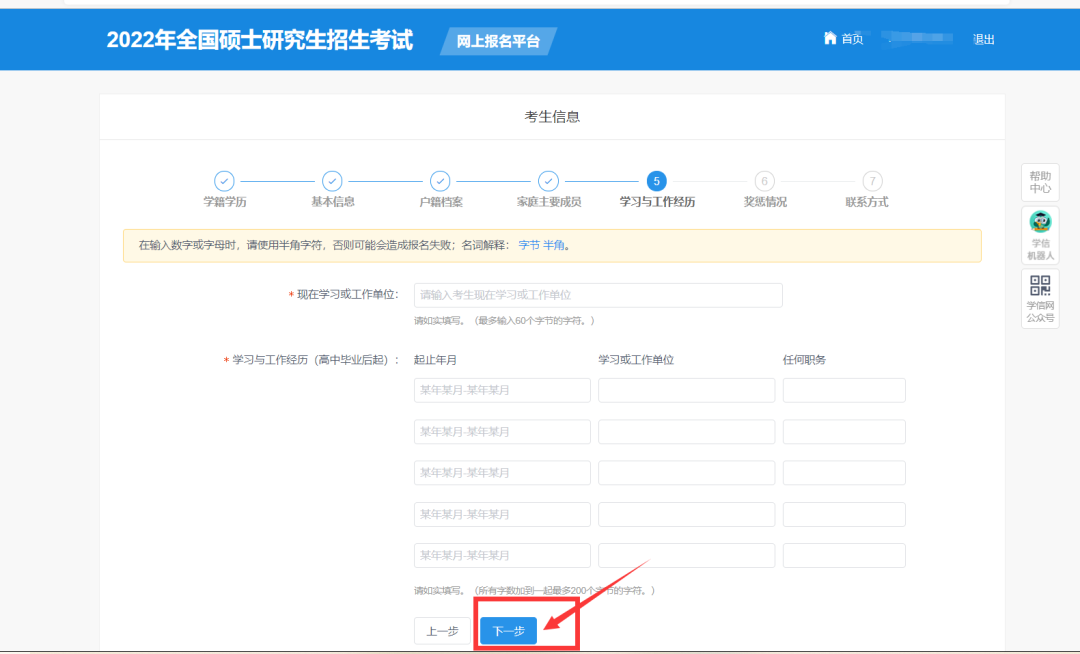This screenshot has height=654, width=1080.
Task: Click step 1 学籍学历 checkmark circle
Action: pyautogui.click(x=224, y=181)
